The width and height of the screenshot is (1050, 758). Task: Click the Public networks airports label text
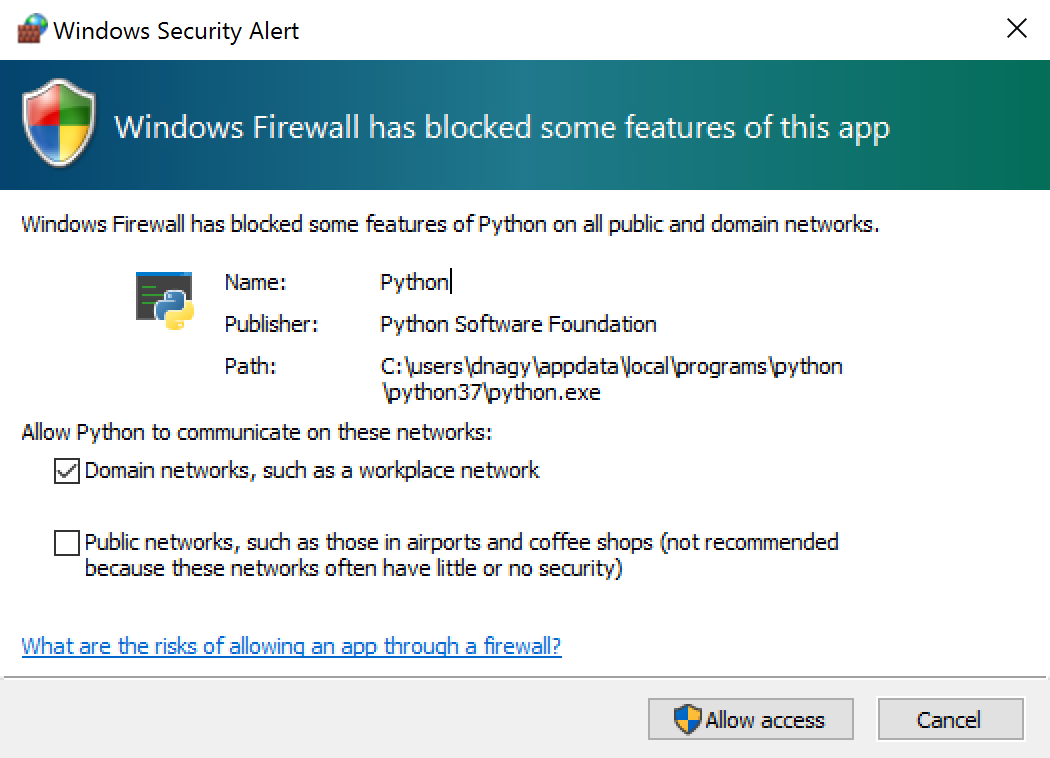pyautogui.click(x=461, y=555)
